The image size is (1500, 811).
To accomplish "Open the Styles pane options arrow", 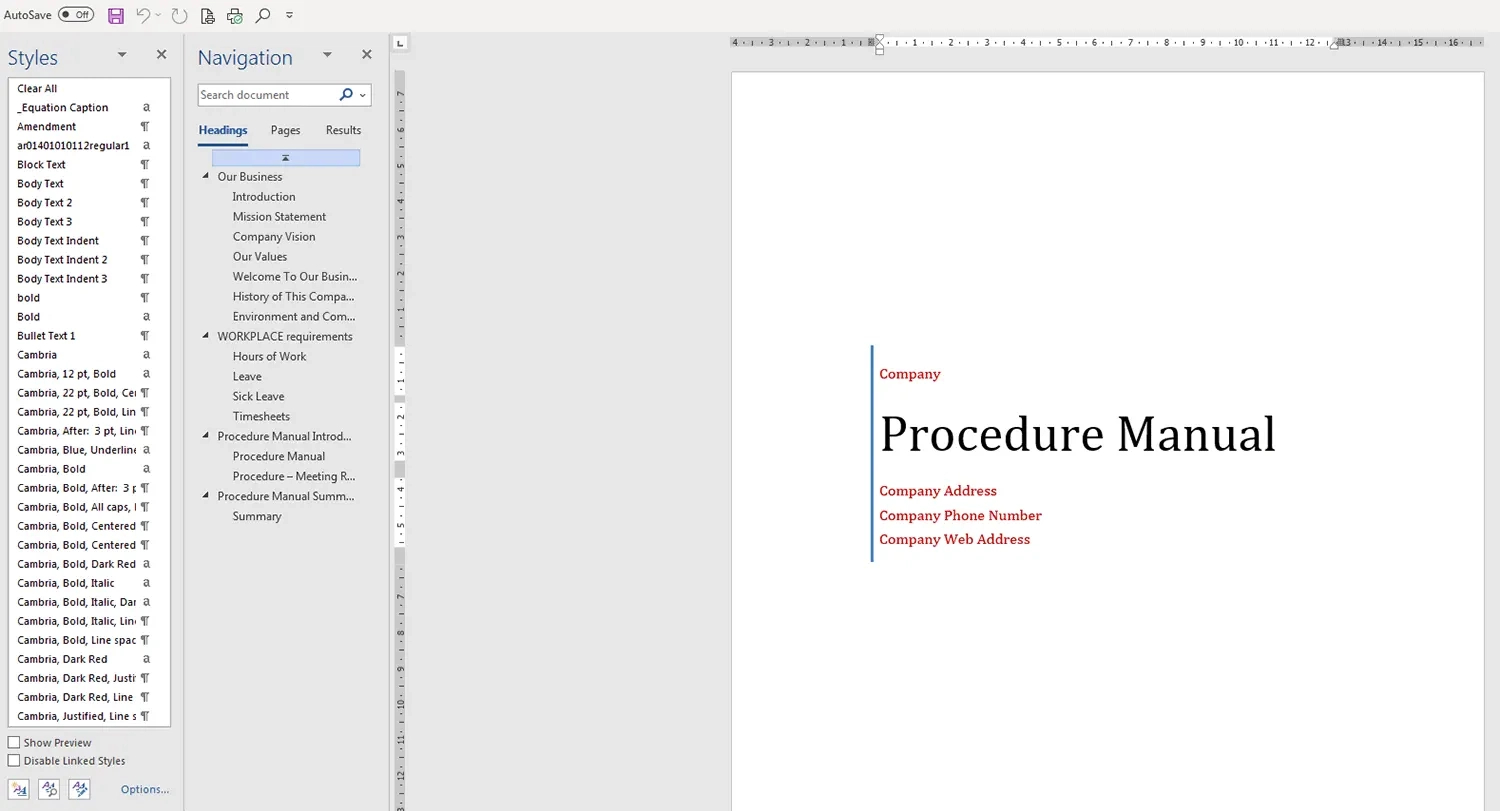I will coord(122,55).
